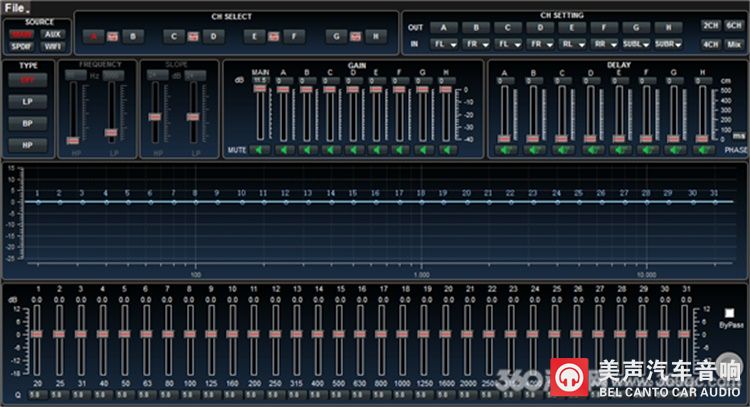Image resolution: width=750 pixels, height=407 pixels.
Task: Click OUT channel H button in CH SETTING
Action: pyautogui.click(x=668, y=28)
